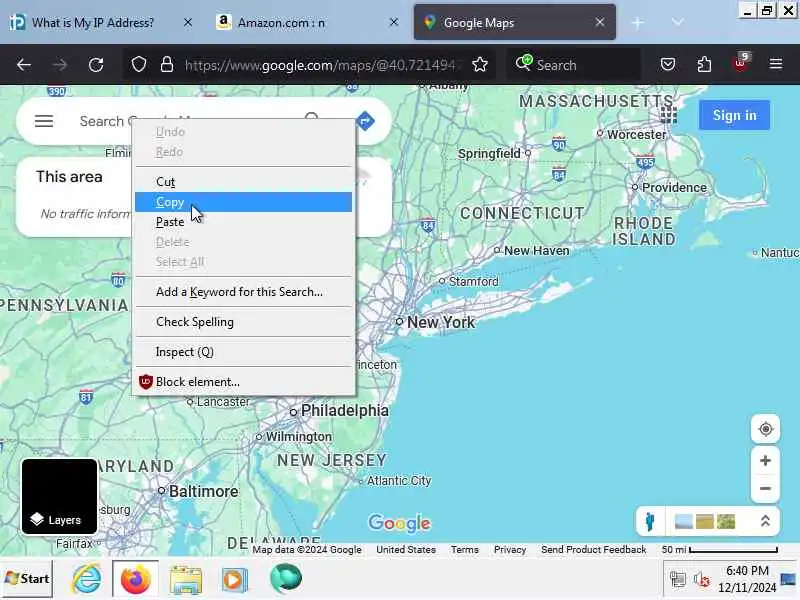Select Cut in the context menu
This screenshot has height=600, width=800.
click(244, 182)
